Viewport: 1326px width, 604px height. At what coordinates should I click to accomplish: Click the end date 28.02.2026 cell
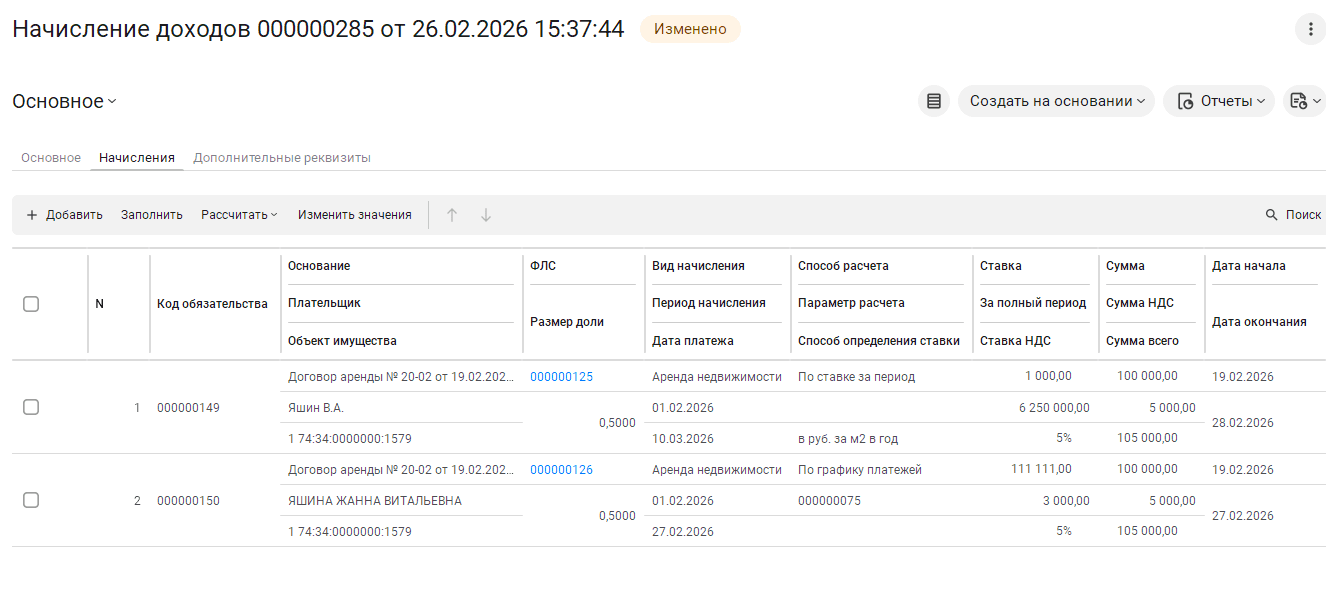pos(1243,423)
